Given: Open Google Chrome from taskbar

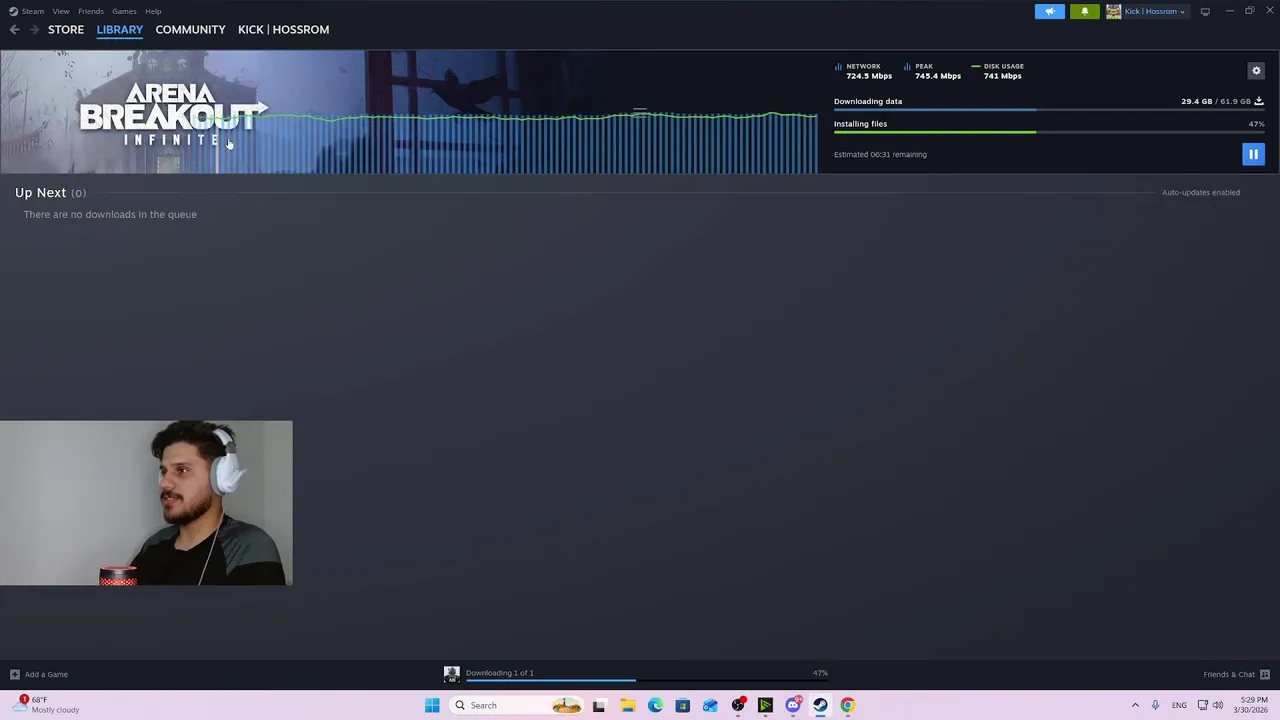Looking at the screenshot, I should click(848, 705).
